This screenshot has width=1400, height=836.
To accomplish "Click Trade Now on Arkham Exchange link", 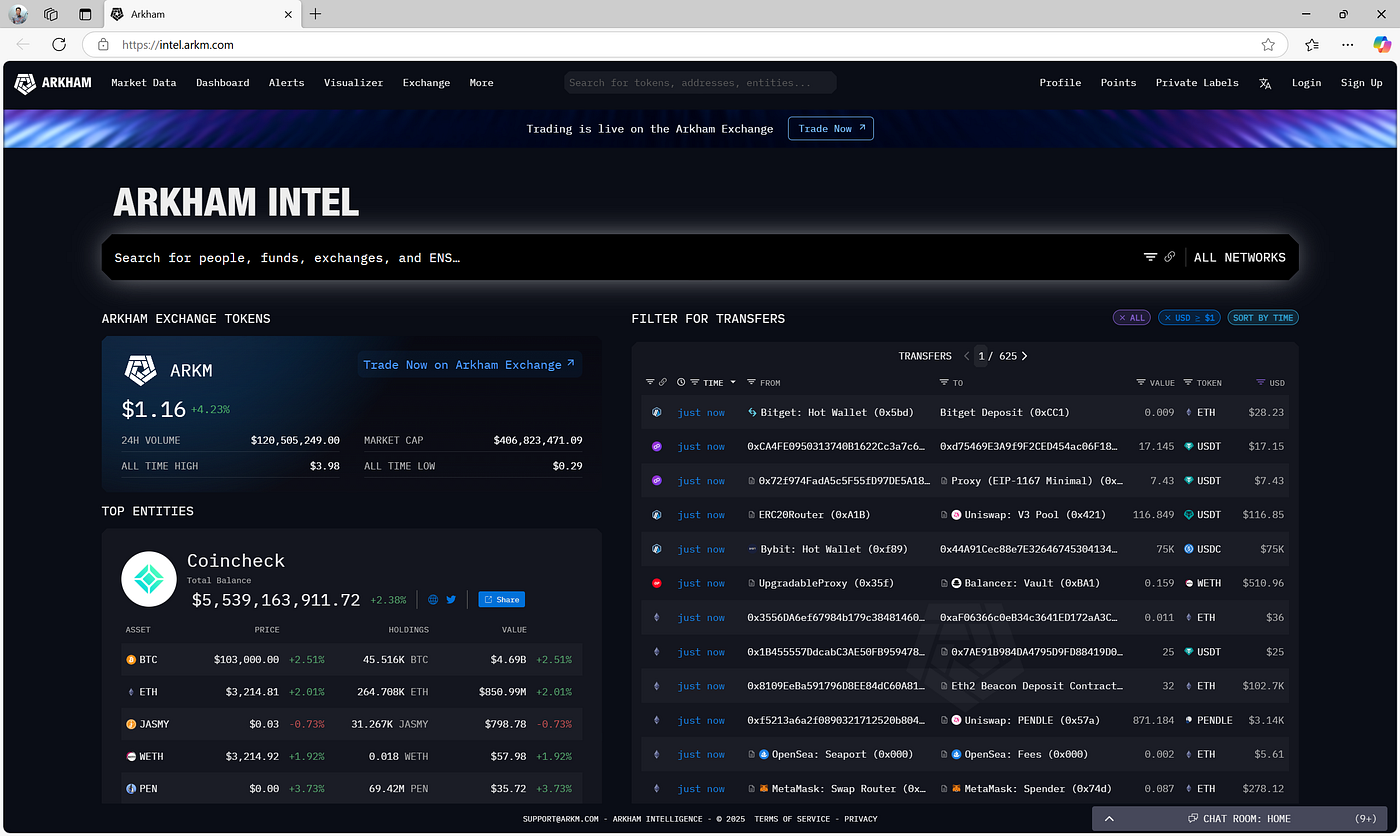I will (x=469, y=365).
